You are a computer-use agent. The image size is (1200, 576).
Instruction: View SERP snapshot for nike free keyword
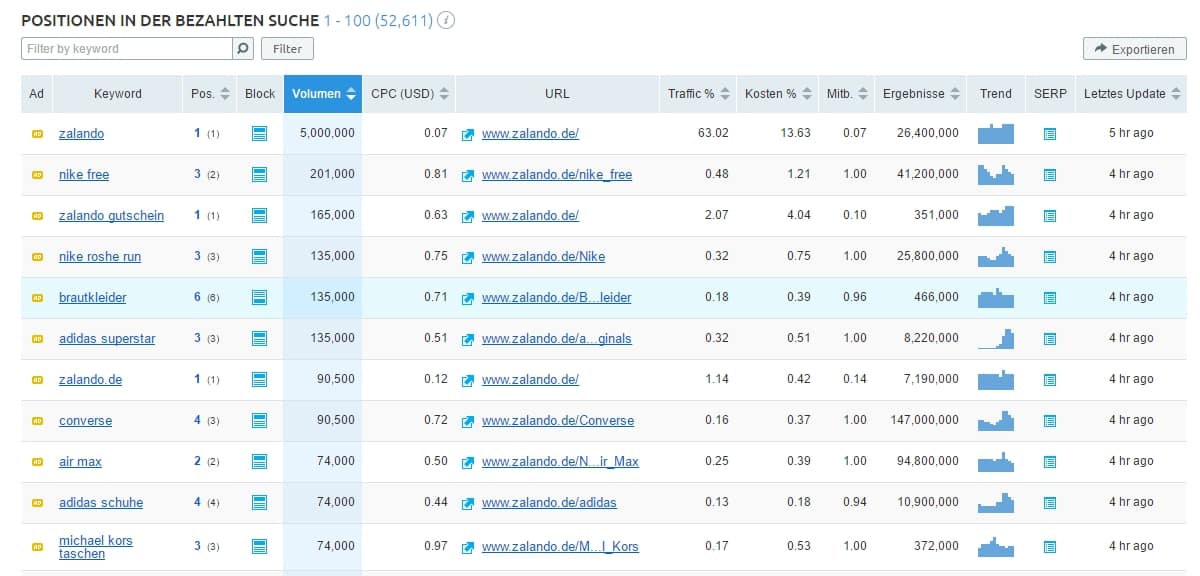(1050, 174)
